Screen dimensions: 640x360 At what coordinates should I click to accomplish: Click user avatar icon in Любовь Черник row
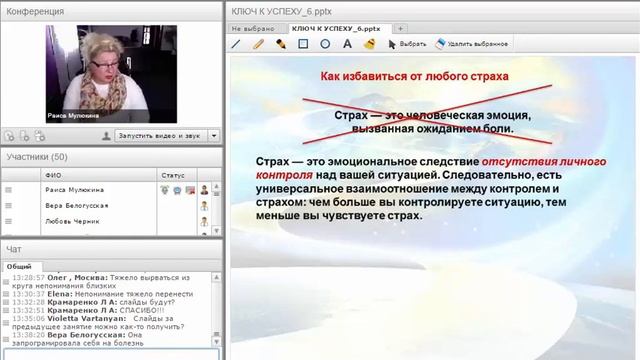204,221
